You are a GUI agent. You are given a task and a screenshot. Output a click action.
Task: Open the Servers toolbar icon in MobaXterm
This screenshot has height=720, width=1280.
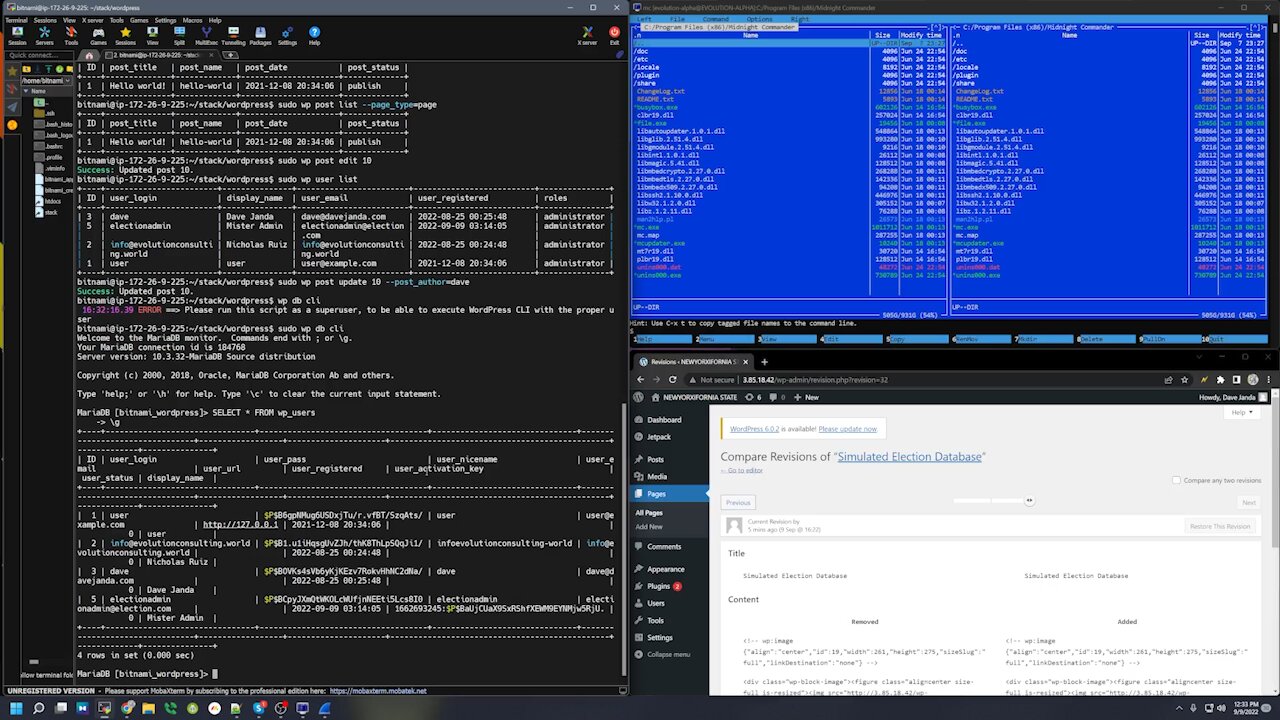click(x=44, y=36)
